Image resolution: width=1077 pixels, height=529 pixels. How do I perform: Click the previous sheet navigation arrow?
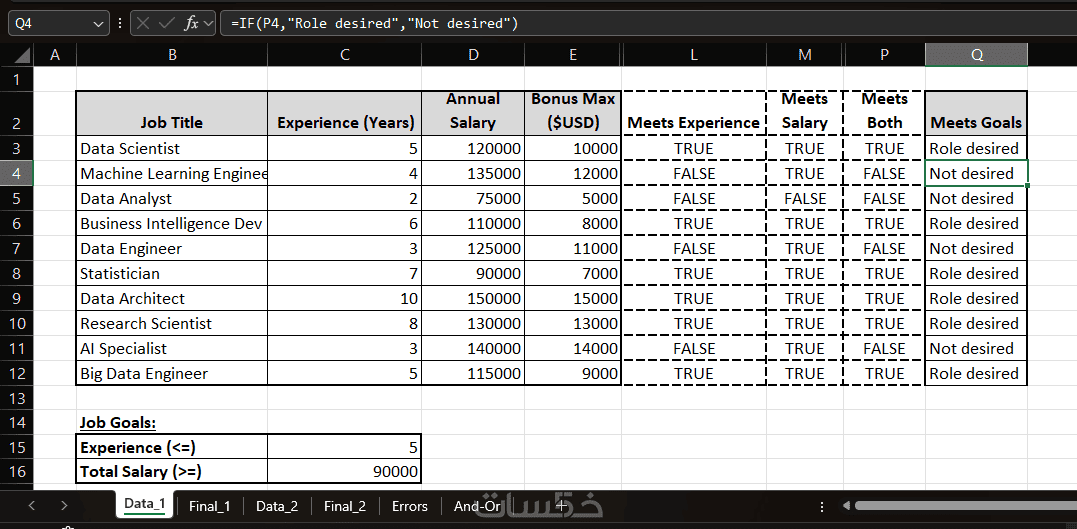click(32, 506)
